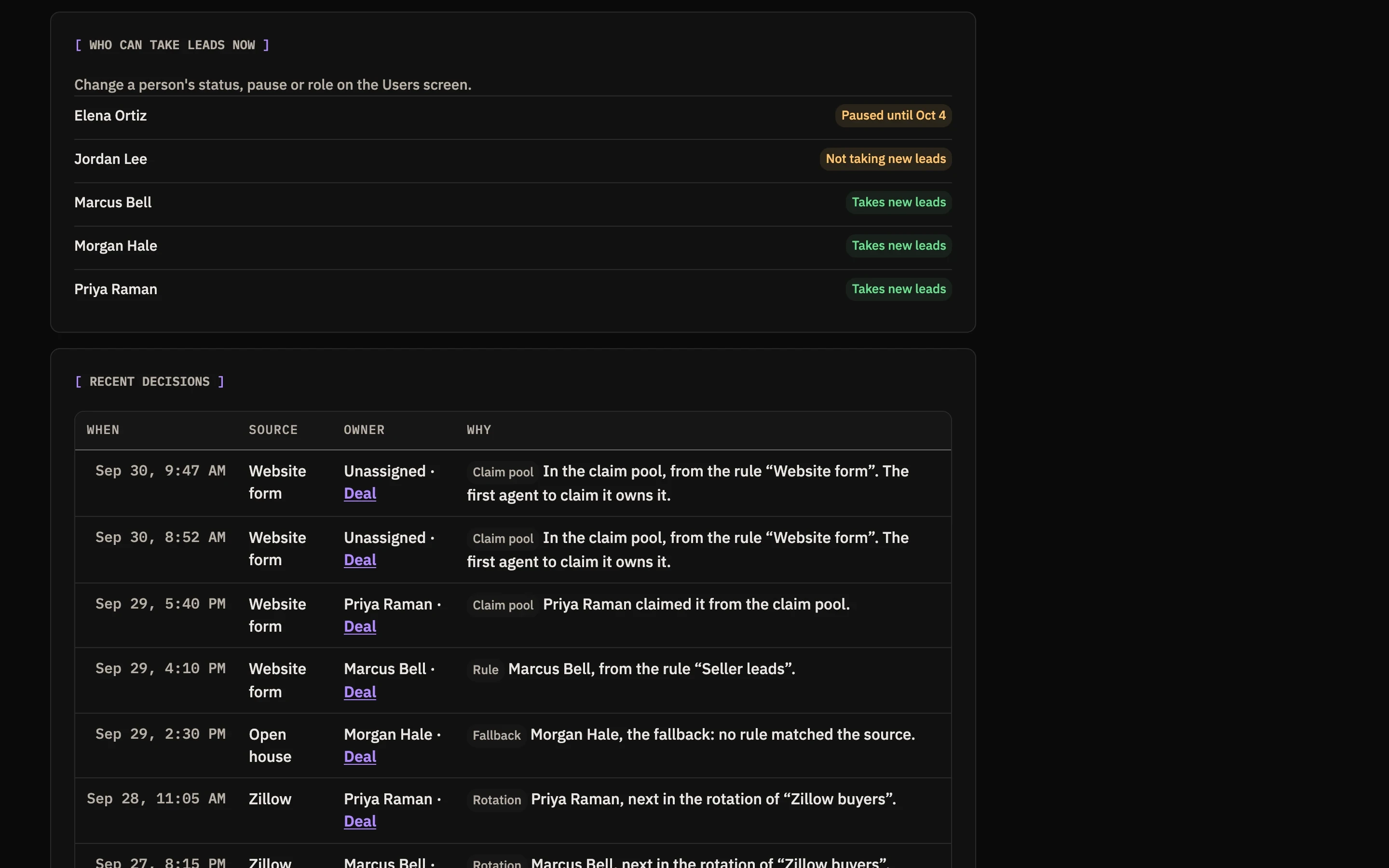The image size is (1389, 868).
Task: Click the Claim pool tag in the 5:40 PM row
Action: 503,605
